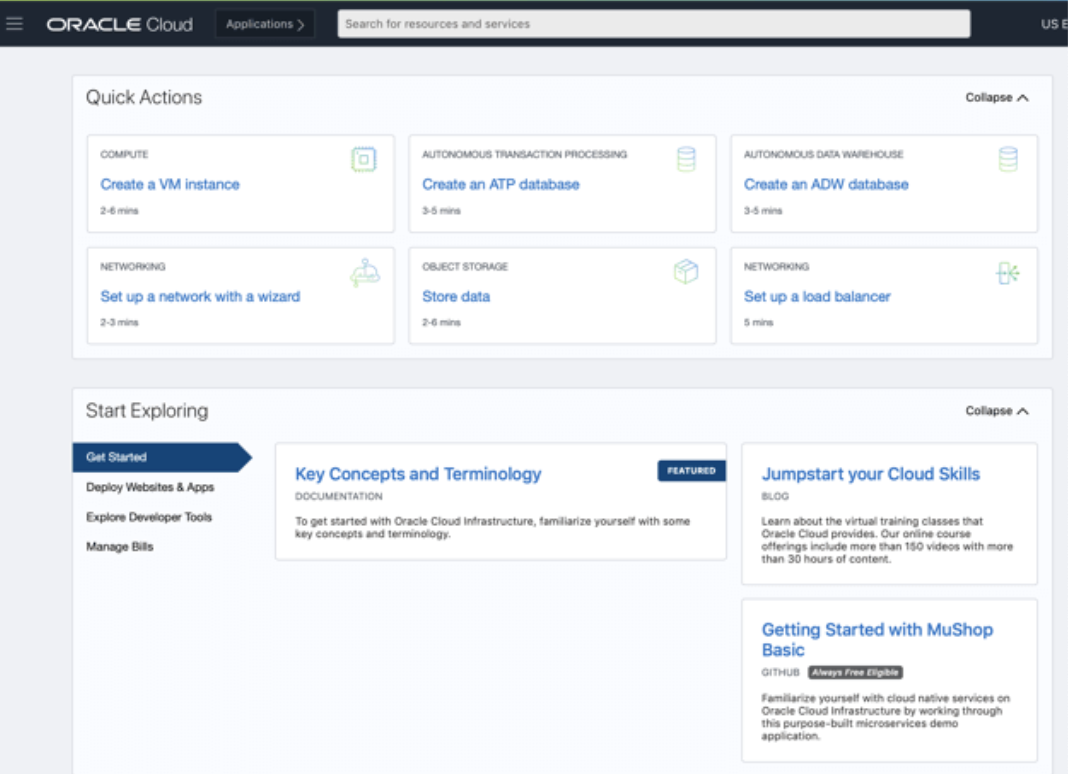Viewport: 1068px width, 774px height.
Task: Click the network wizard icon
Action: pyautogui.click(x=365, y=273)
